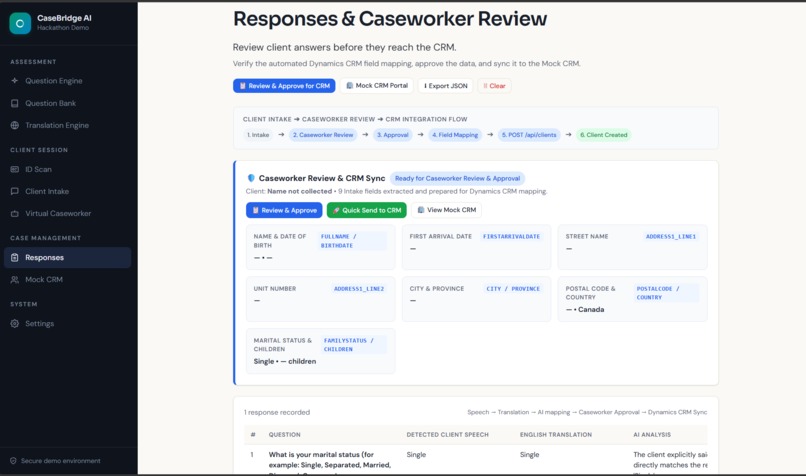This screenshot has height=476, width=806.
Task: Click the red Clear button
Action: [494, 86]
